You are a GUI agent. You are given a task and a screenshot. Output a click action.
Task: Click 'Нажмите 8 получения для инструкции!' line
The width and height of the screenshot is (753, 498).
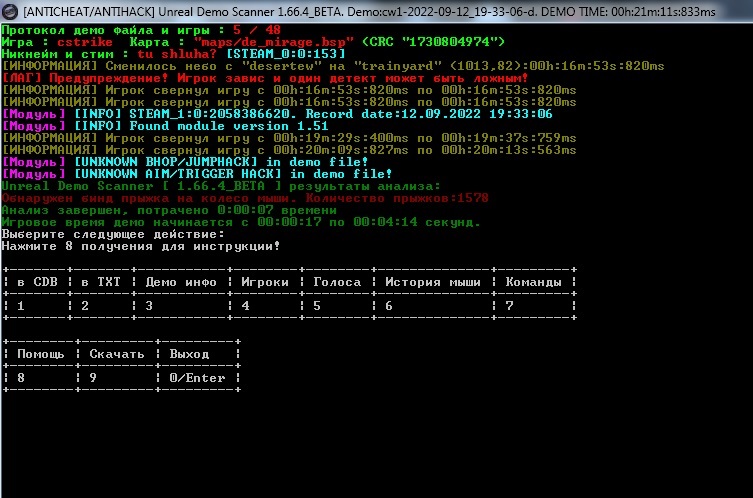tap(141, 246)
